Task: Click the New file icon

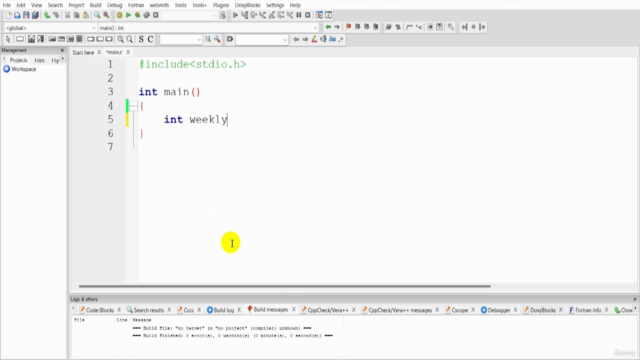Action: (x=9, y=15)
